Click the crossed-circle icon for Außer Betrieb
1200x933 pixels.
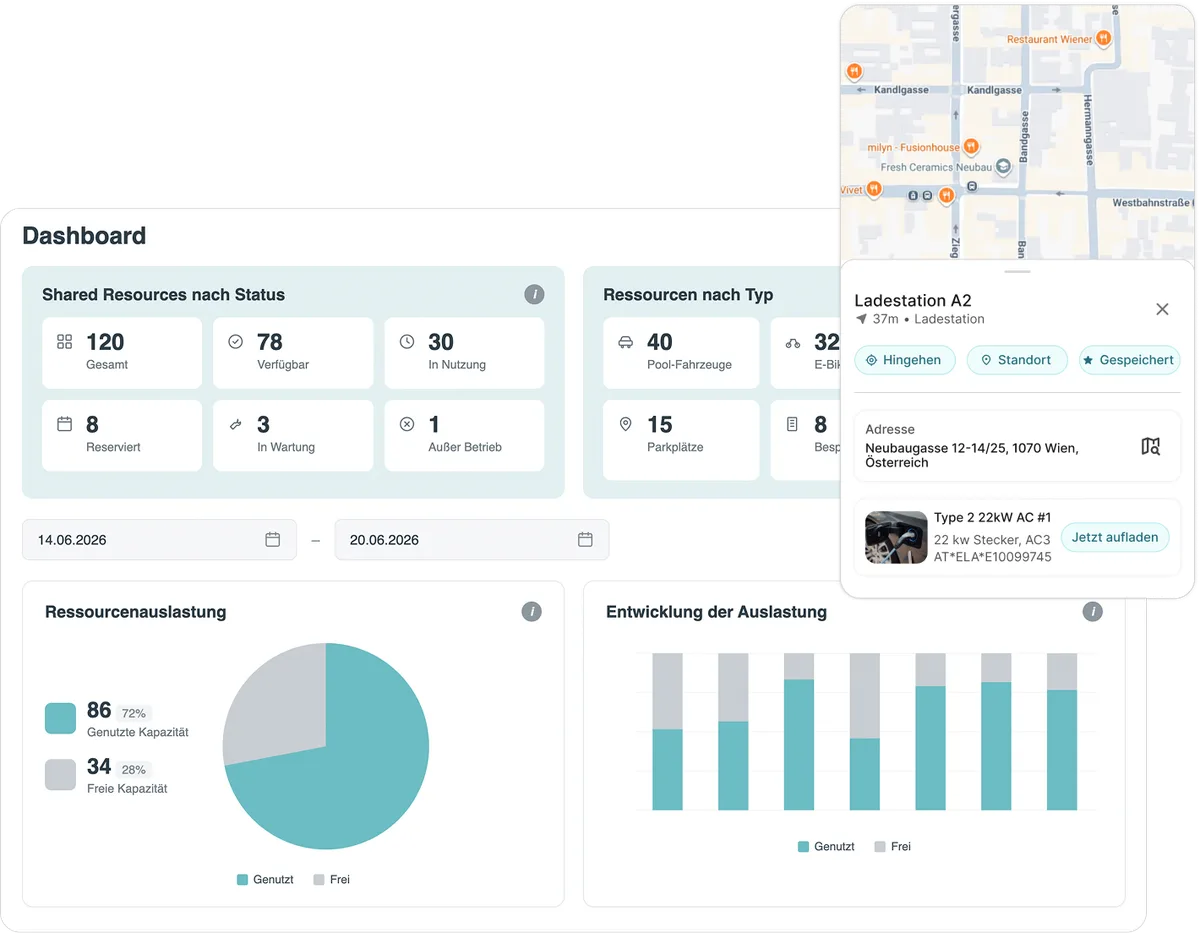coord(407,424)
